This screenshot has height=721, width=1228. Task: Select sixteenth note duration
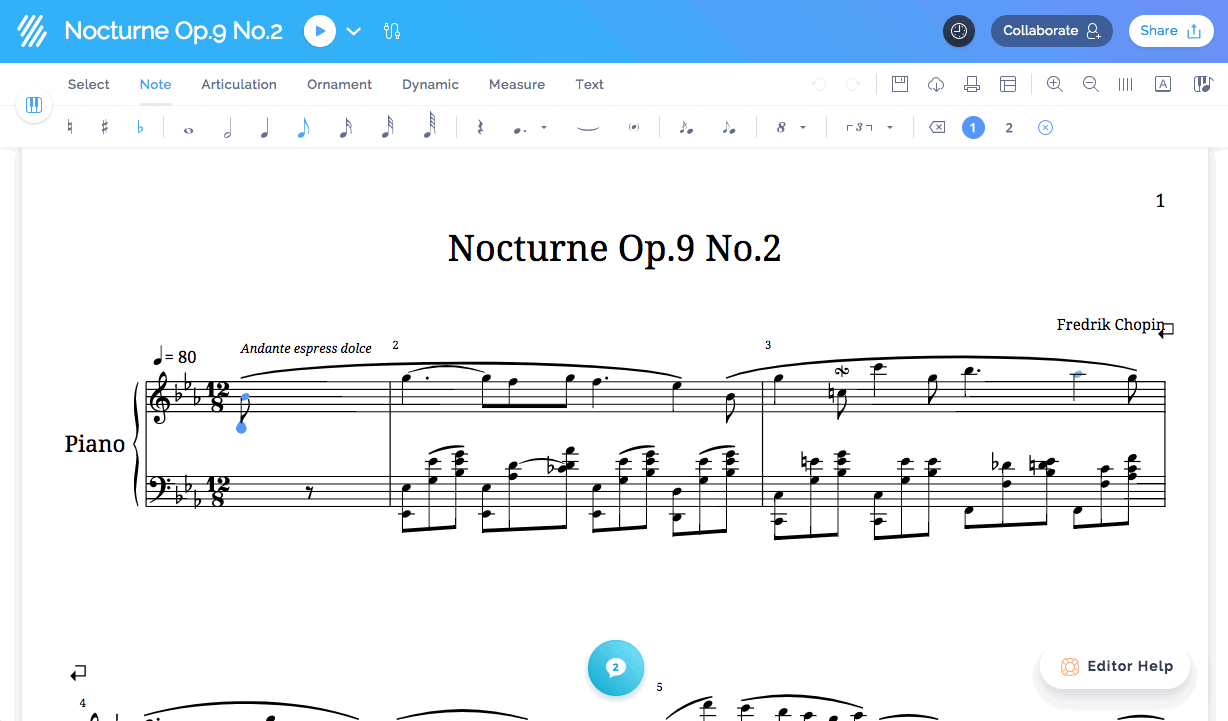(345, 128)
